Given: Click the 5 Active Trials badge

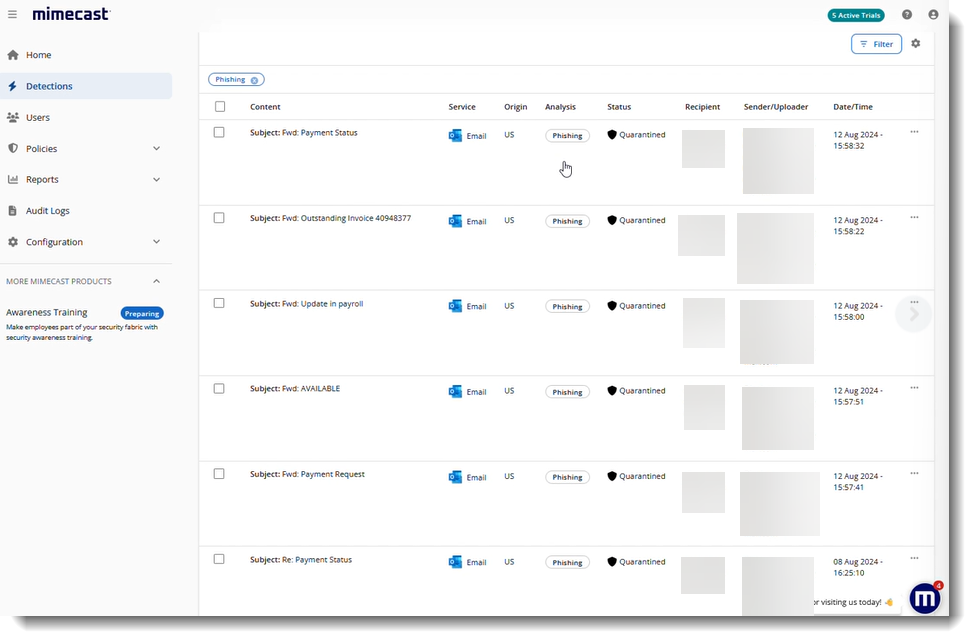Looking at the screenshot, I should pyautogui.click(x=856, y=15).
